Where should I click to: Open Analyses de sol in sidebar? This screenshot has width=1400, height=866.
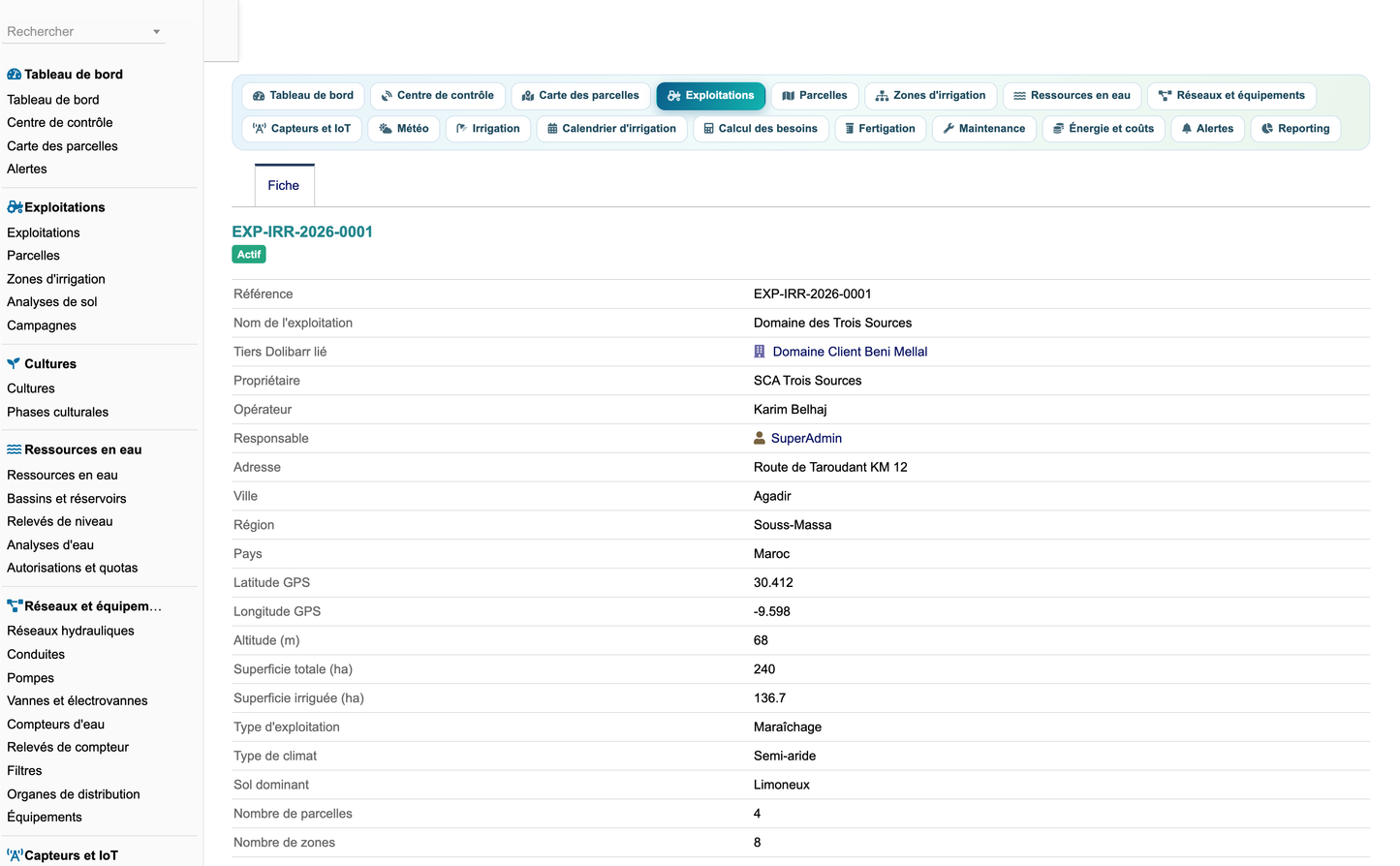click(52, 302)
